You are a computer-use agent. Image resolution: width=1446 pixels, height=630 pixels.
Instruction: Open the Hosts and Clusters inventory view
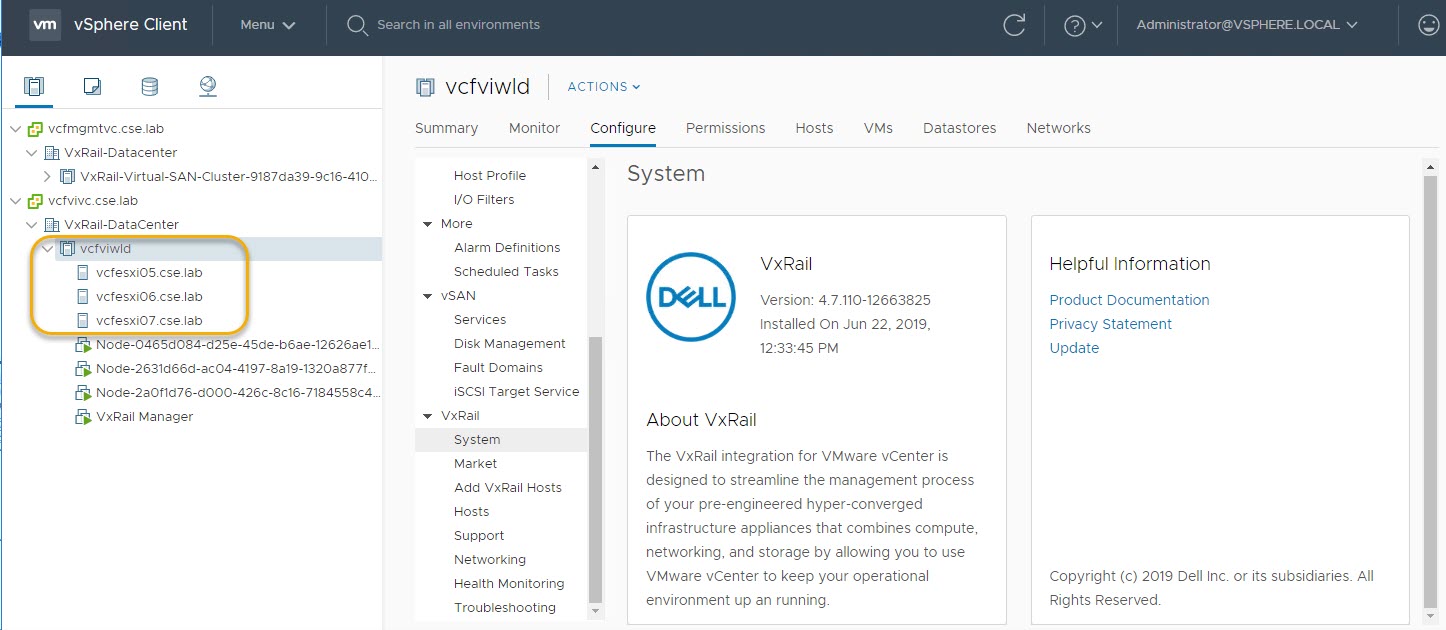coord(34,87)
